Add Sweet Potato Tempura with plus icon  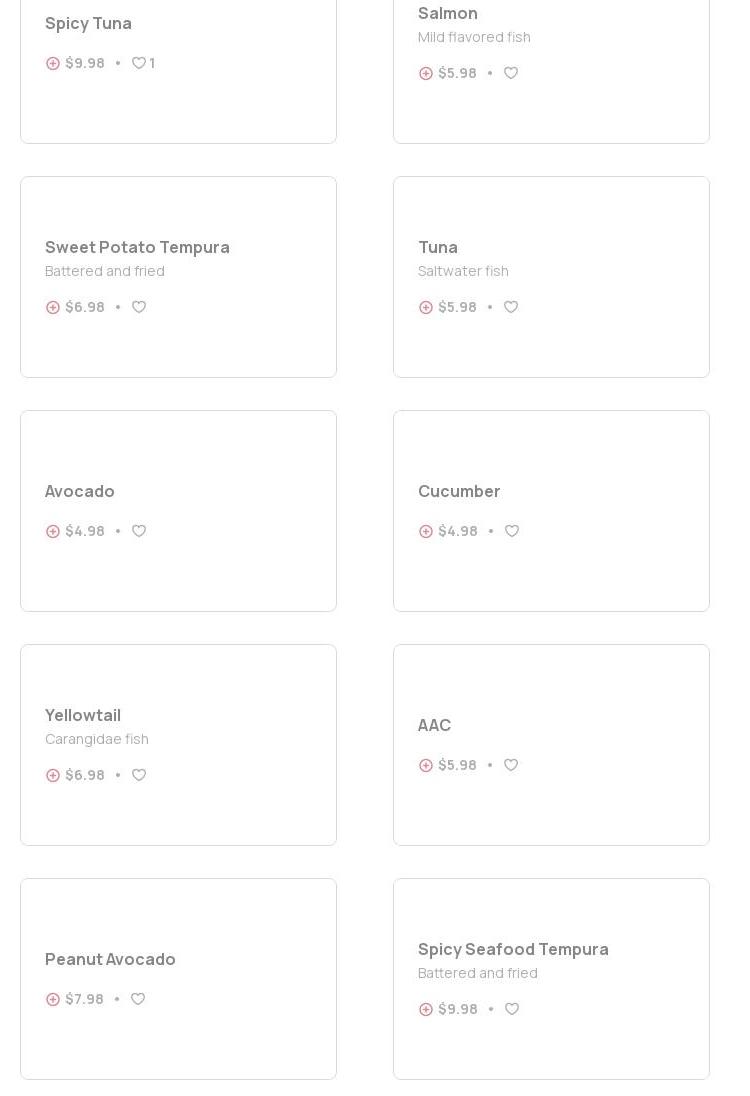(x=53, y=307)
